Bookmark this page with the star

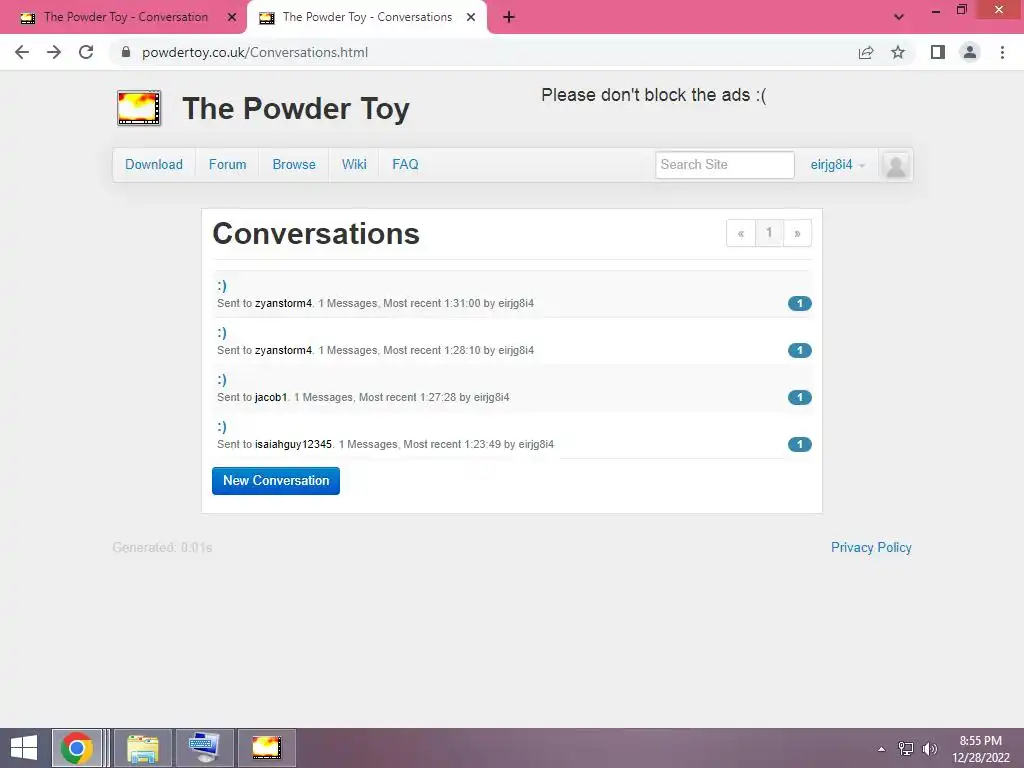coord(898,52)
